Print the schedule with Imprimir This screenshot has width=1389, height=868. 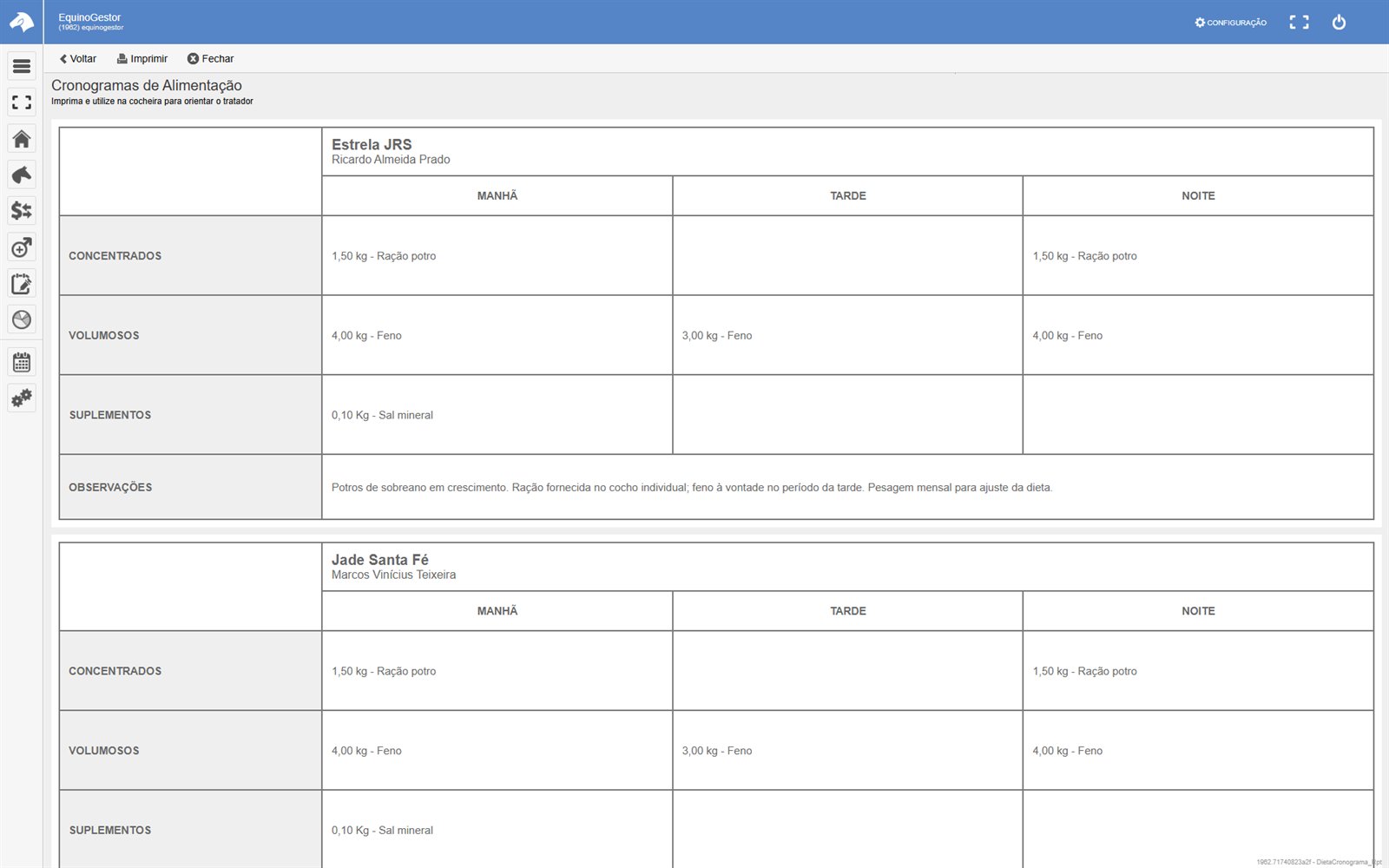tap(142, 59)
